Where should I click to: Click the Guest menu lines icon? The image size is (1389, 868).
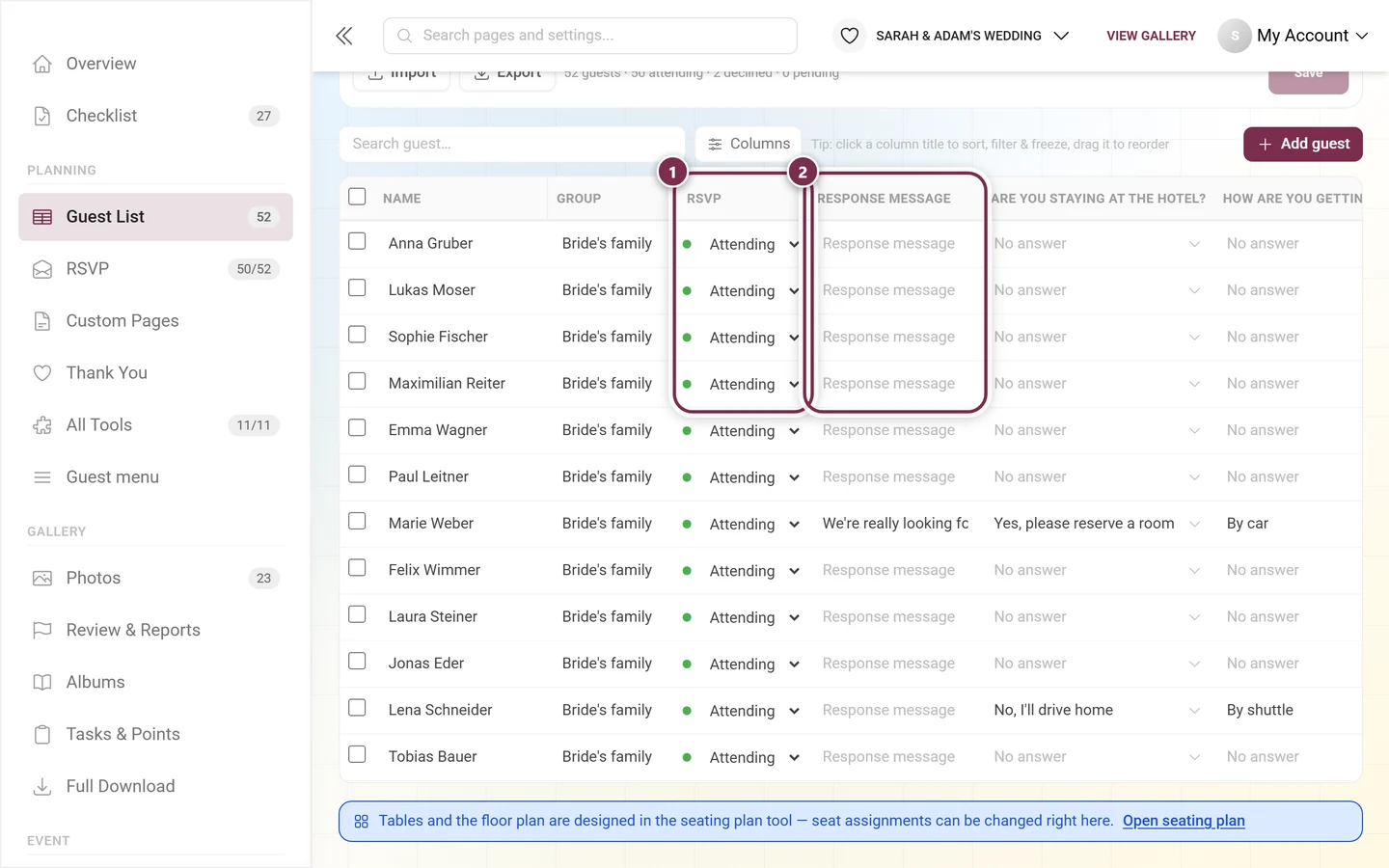tap(42, 477)
